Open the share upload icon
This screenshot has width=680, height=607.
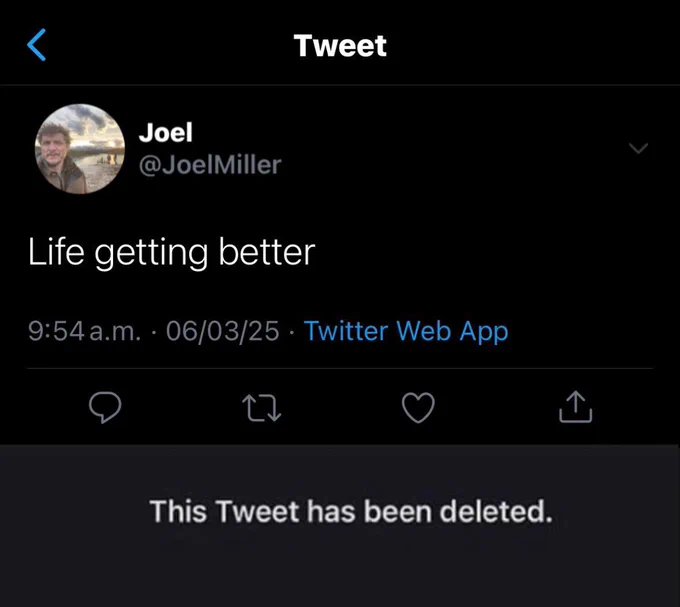tap(575, 407)
